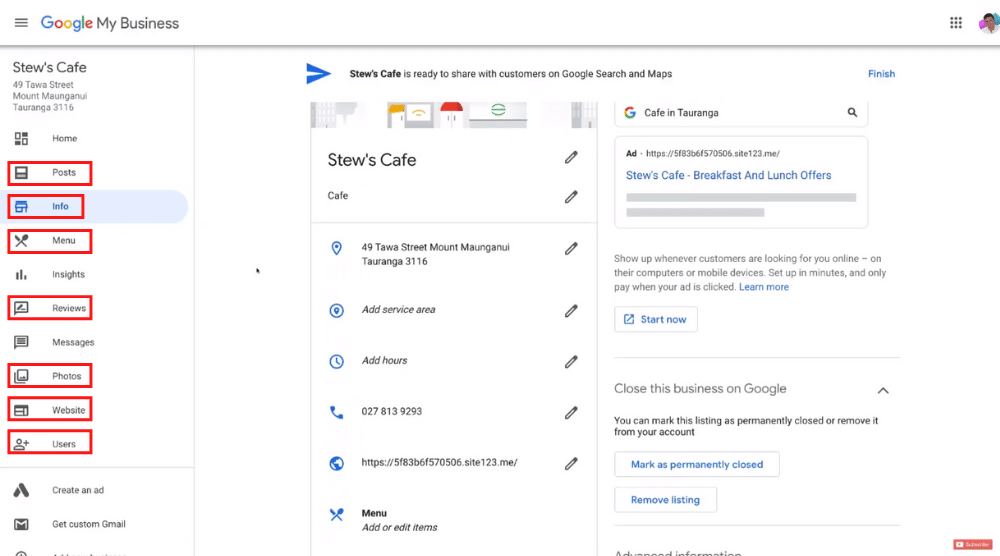Select Create an ad option
Viewport: 1000px width, 556px height.
click(78, 490)
